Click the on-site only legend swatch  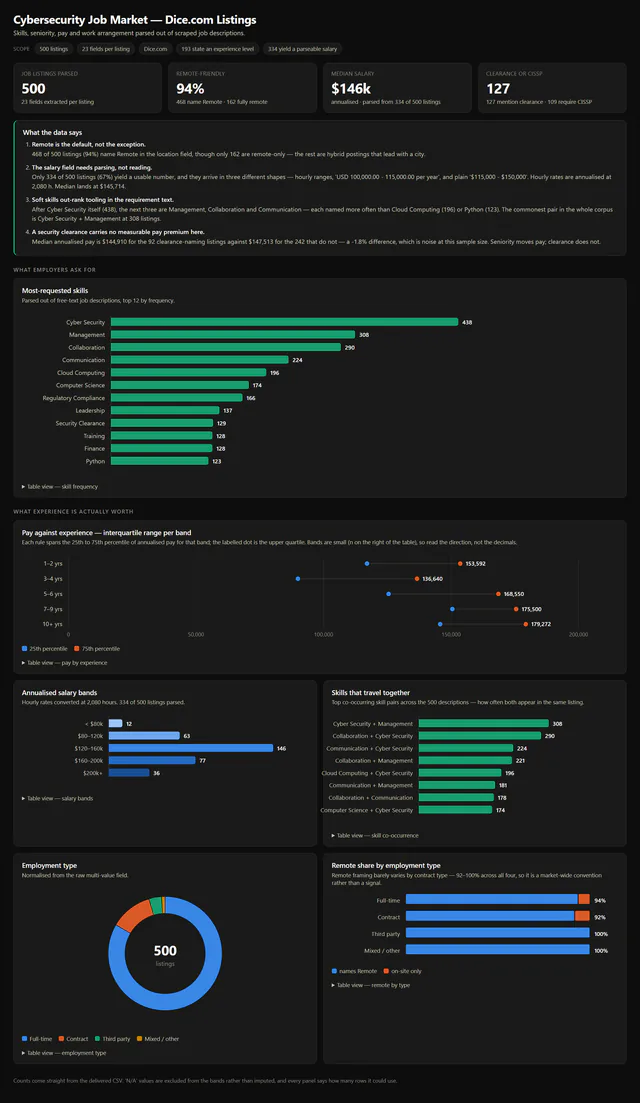click(x=386, y=971)
